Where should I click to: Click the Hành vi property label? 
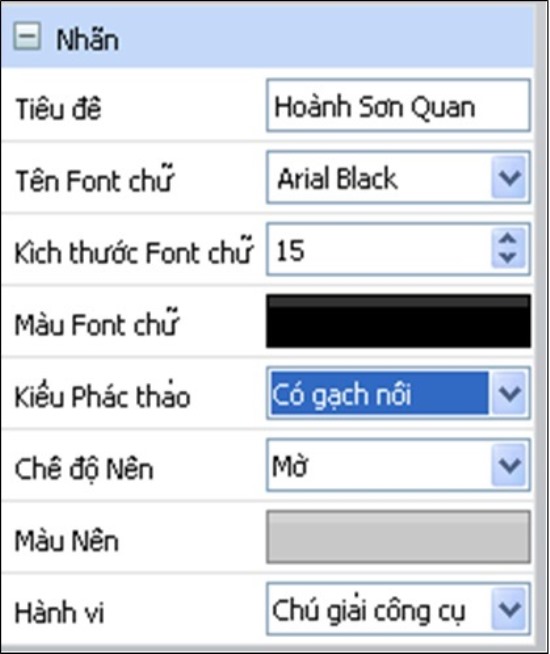click(59, 612)
